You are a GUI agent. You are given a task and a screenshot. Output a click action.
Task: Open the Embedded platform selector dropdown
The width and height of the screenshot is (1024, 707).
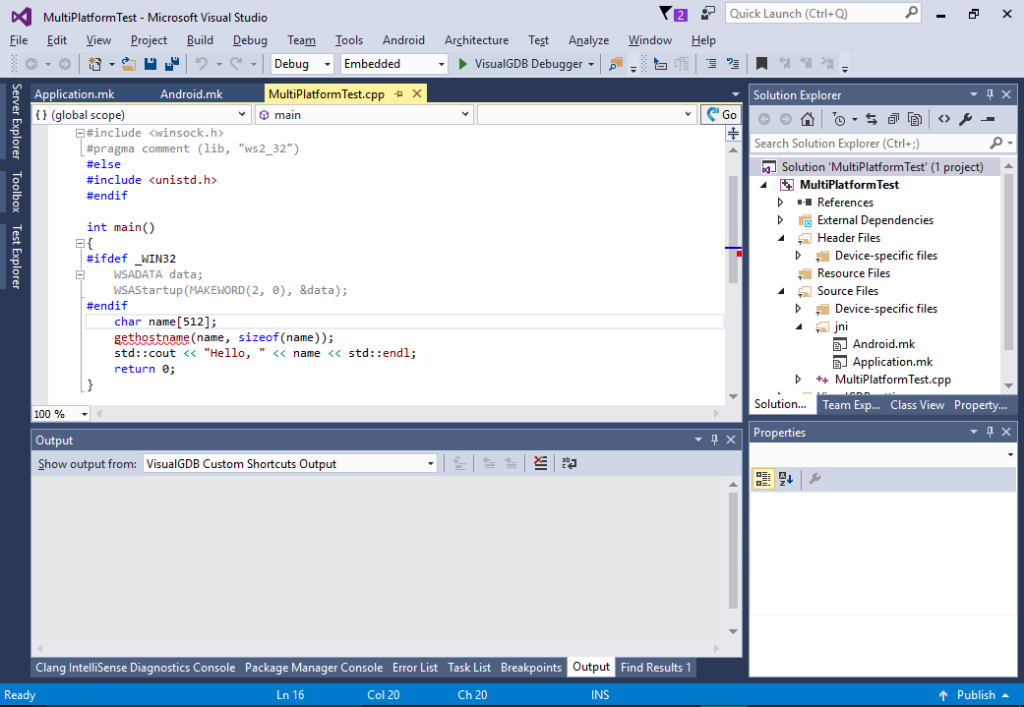439,62
